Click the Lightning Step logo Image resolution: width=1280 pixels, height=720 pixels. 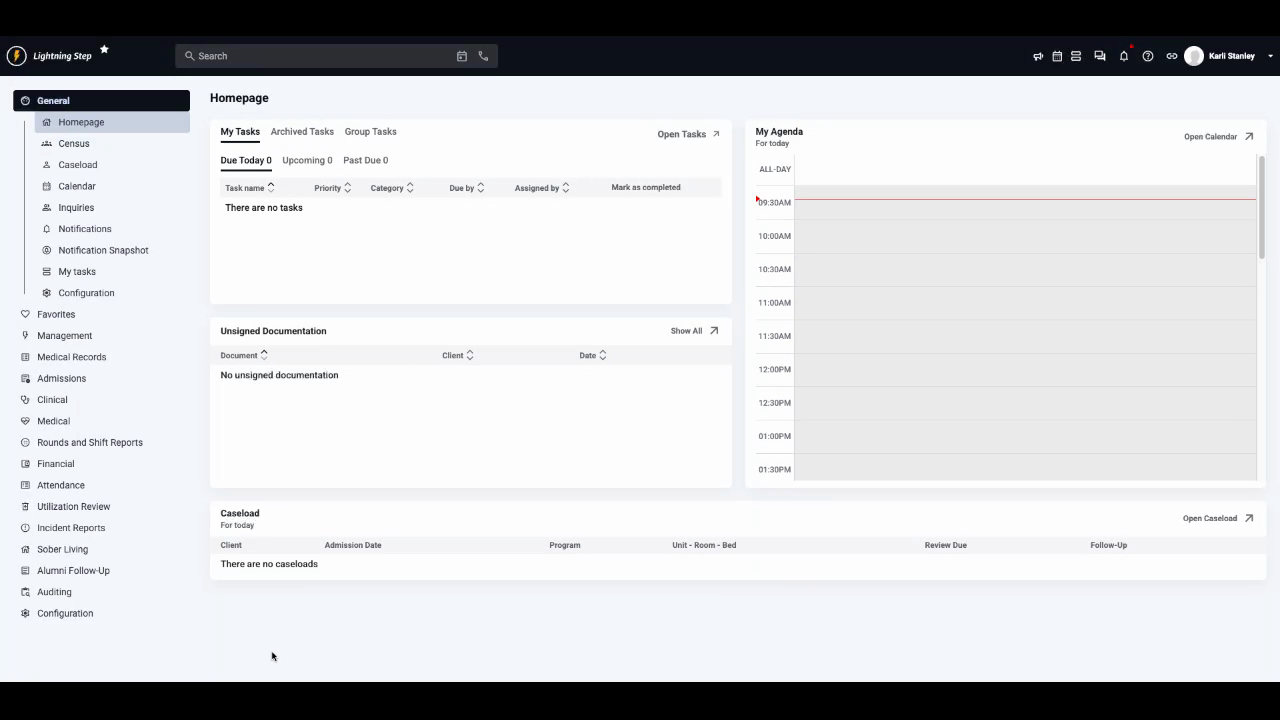click(x=16, y=56)
